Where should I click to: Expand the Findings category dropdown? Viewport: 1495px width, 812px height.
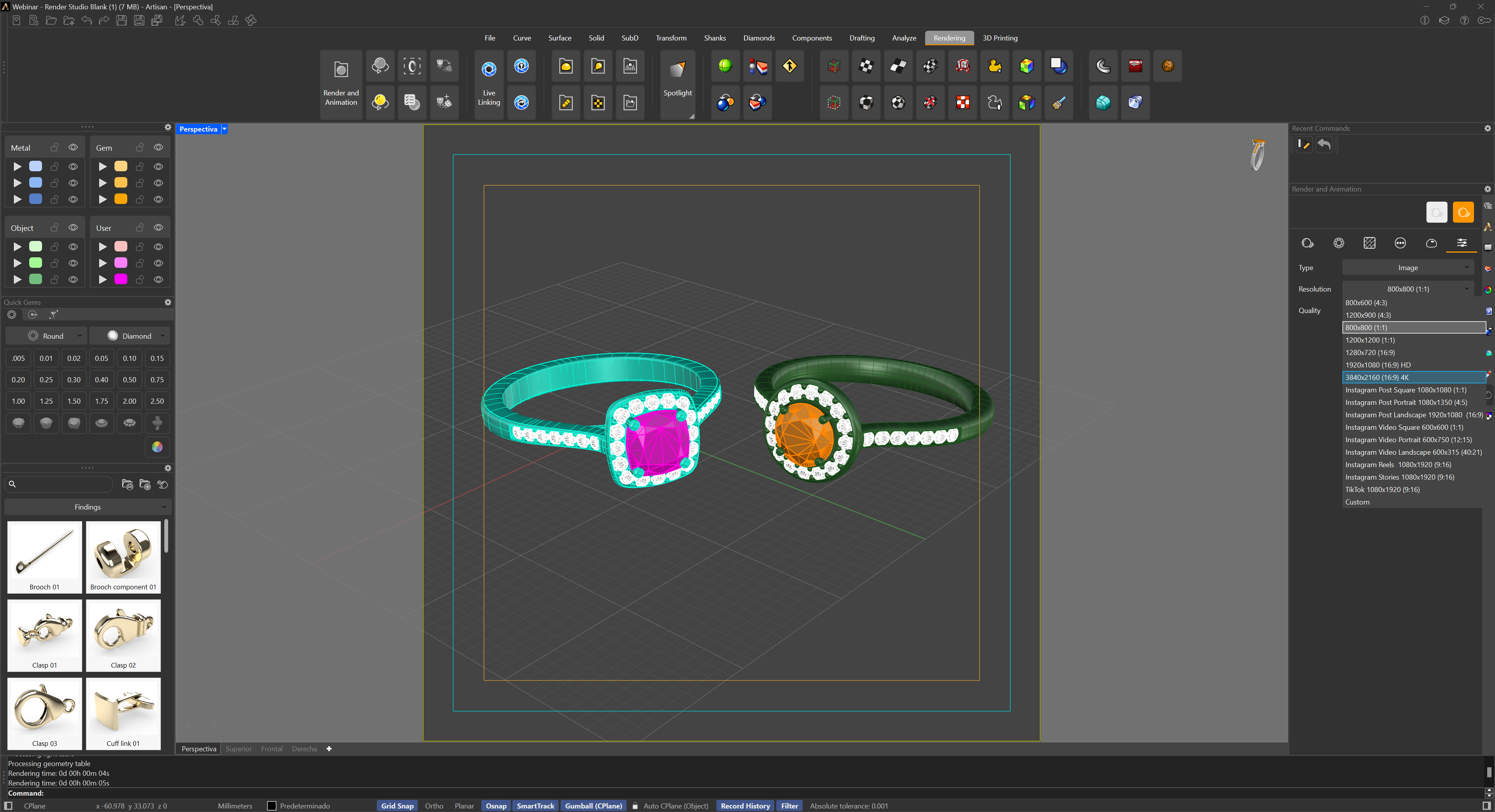pyautogui.click(x=88, y=507)
